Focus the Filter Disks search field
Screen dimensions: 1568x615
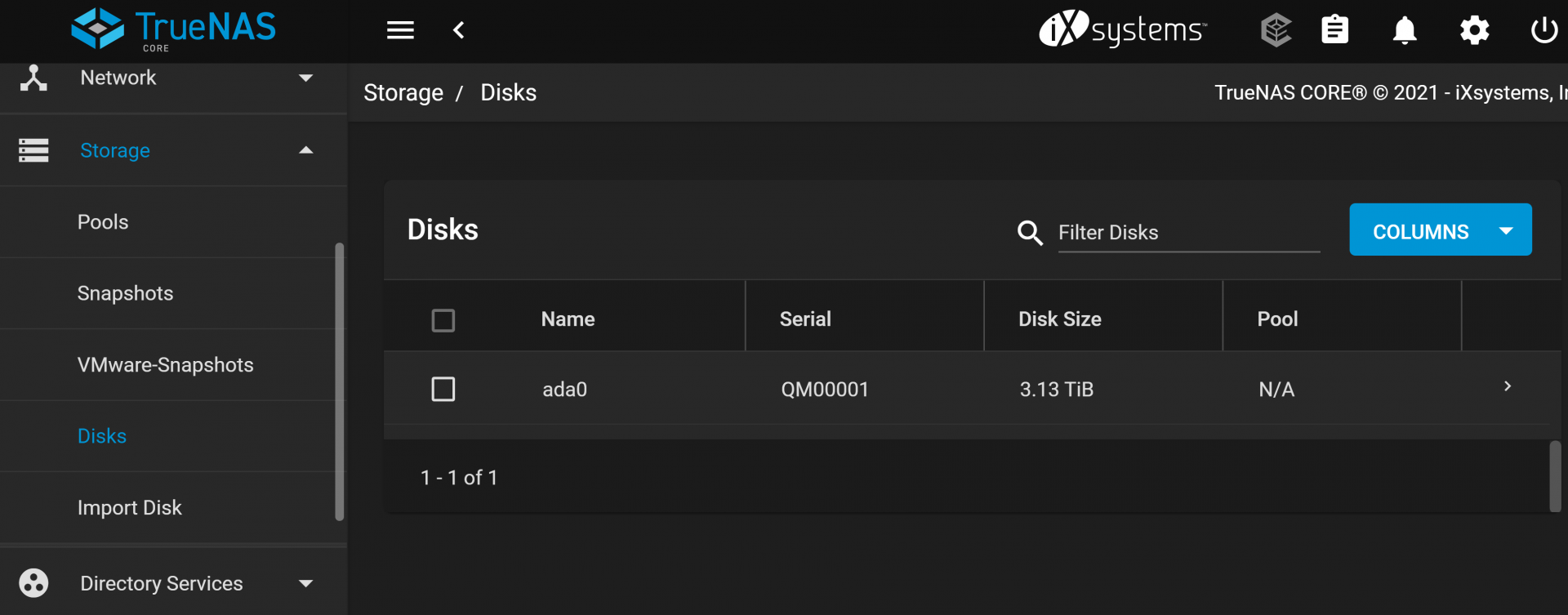[x=1188, y=233]
